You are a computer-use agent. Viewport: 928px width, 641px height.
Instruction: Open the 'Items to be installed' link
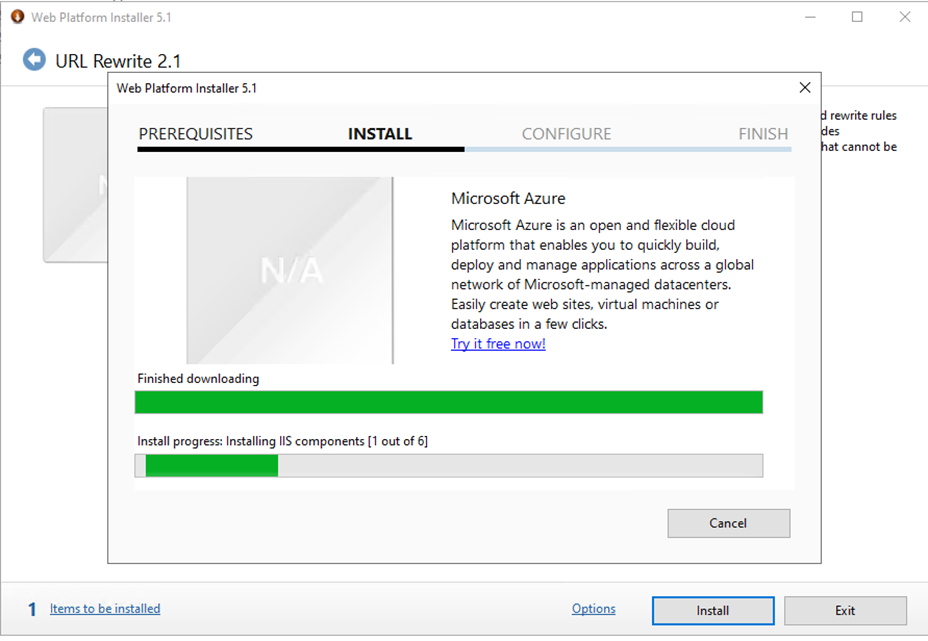(105, 609)
